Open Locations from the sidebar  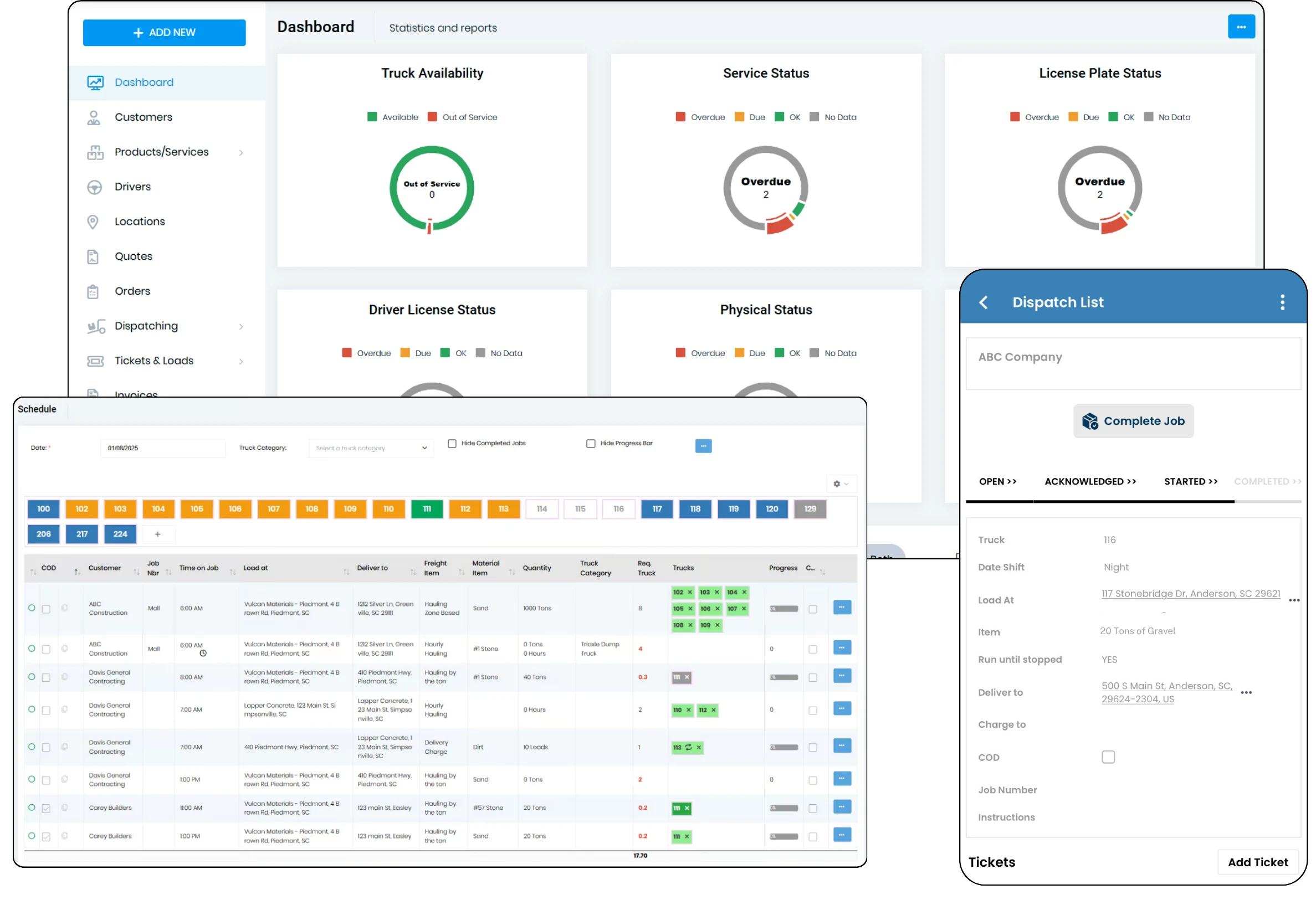pyautogui.click(x=139, y=222)
